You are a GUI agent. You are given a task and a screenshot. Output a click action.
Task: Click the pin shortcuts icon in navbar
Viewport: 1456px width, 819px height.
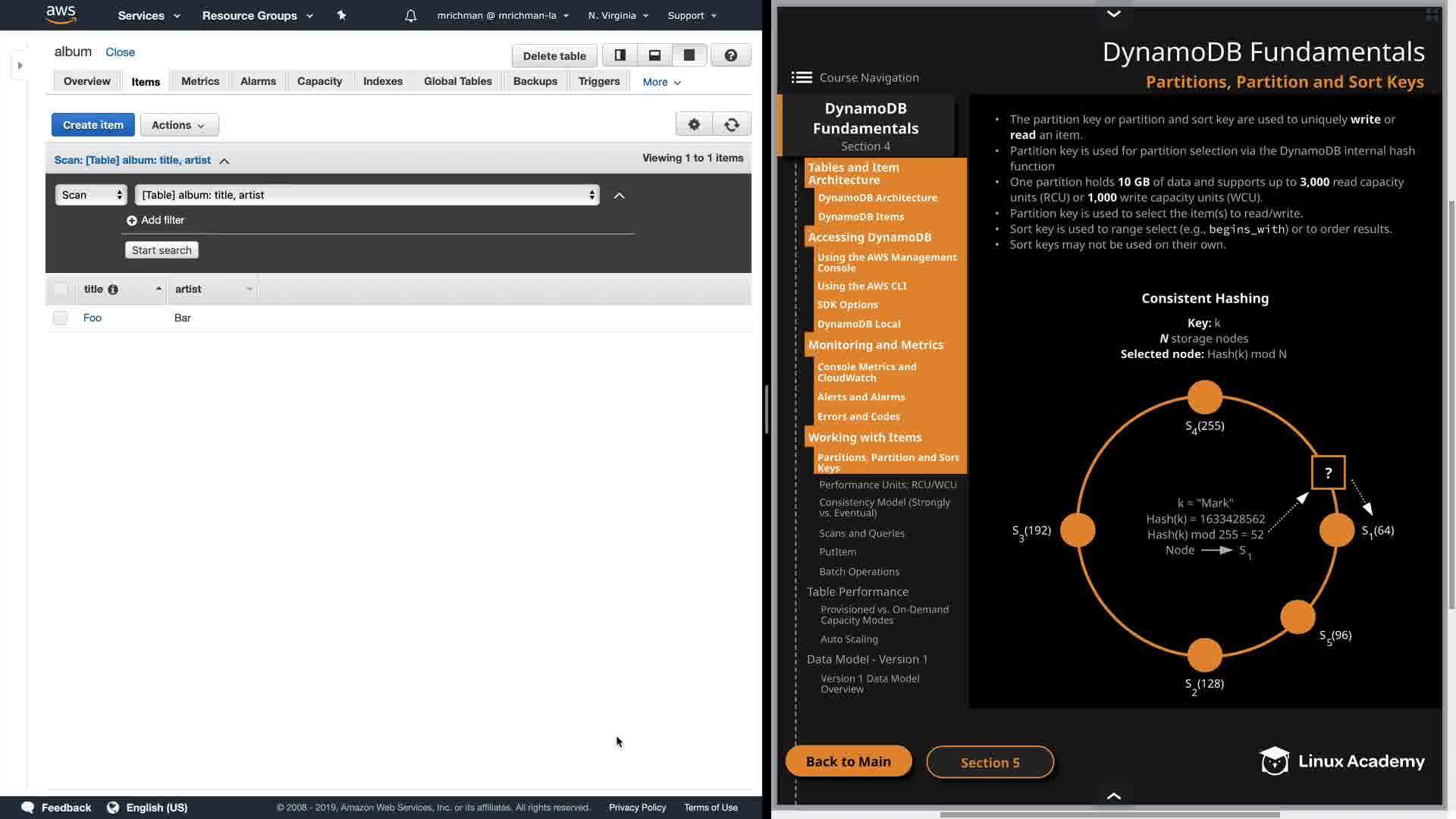pyautogui.click(x=341, y=15)
